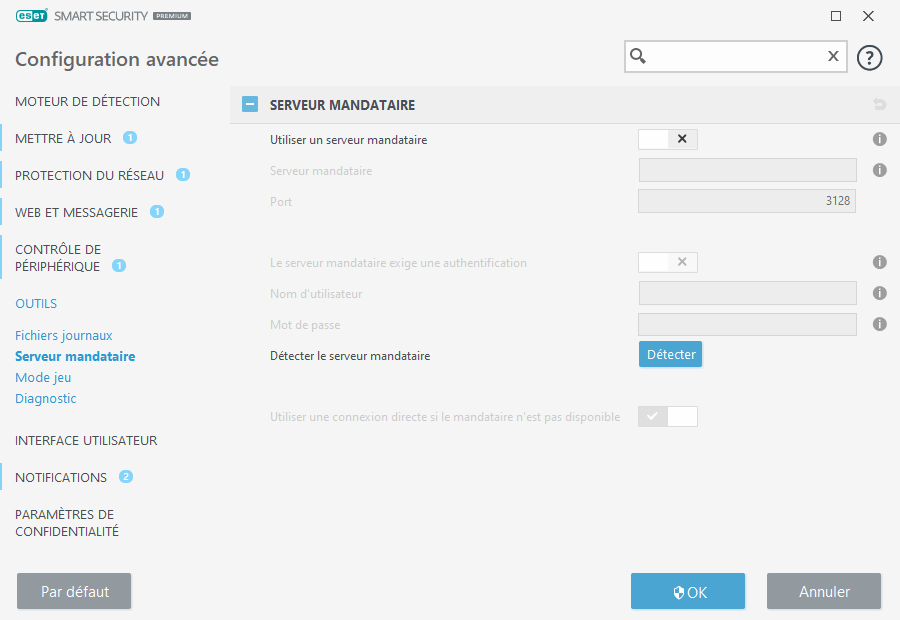Open Paramètres de confidentialité section
Screen dimensions: 900x620
pos(67,523)
